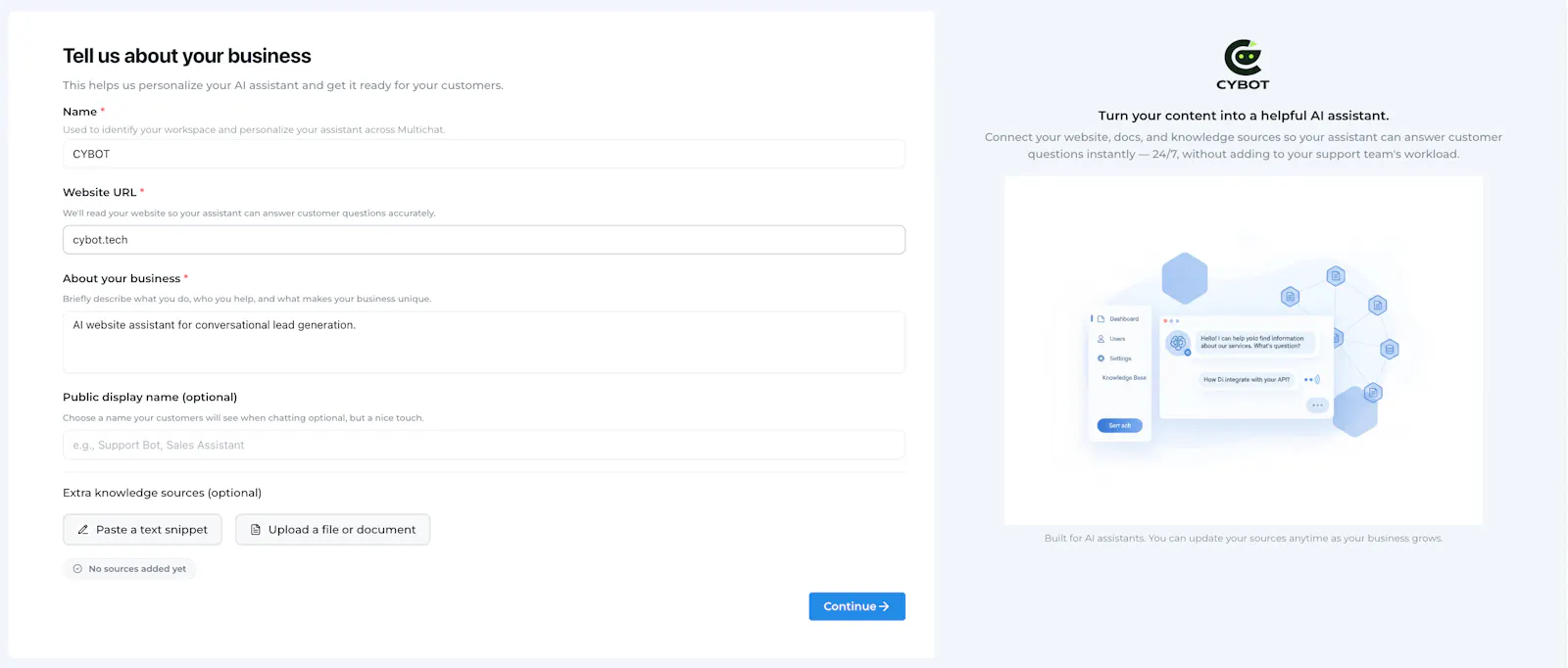This screenshot has height=668, width=1568.
Task: Click the 'About your business' label
Action: coord(122,278)
